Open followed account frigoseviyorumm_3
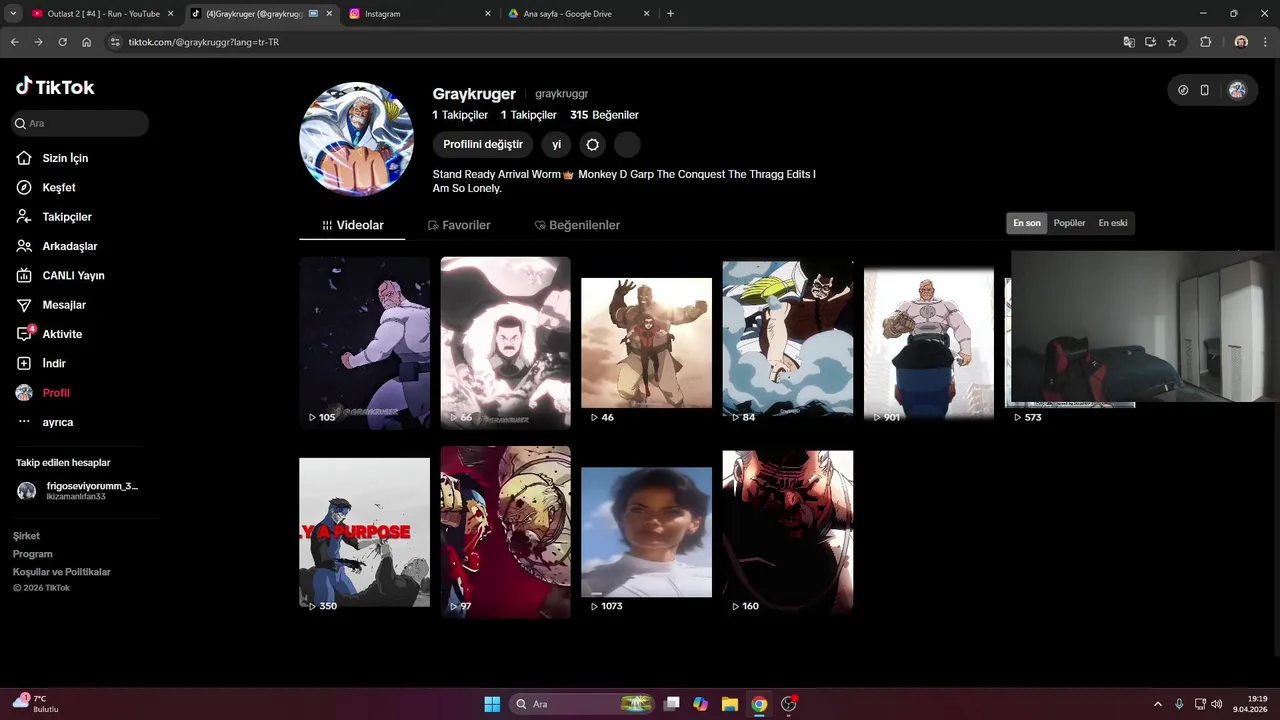Image resolution: width=1280 pixels, height=720 pixels. [80, 491]
